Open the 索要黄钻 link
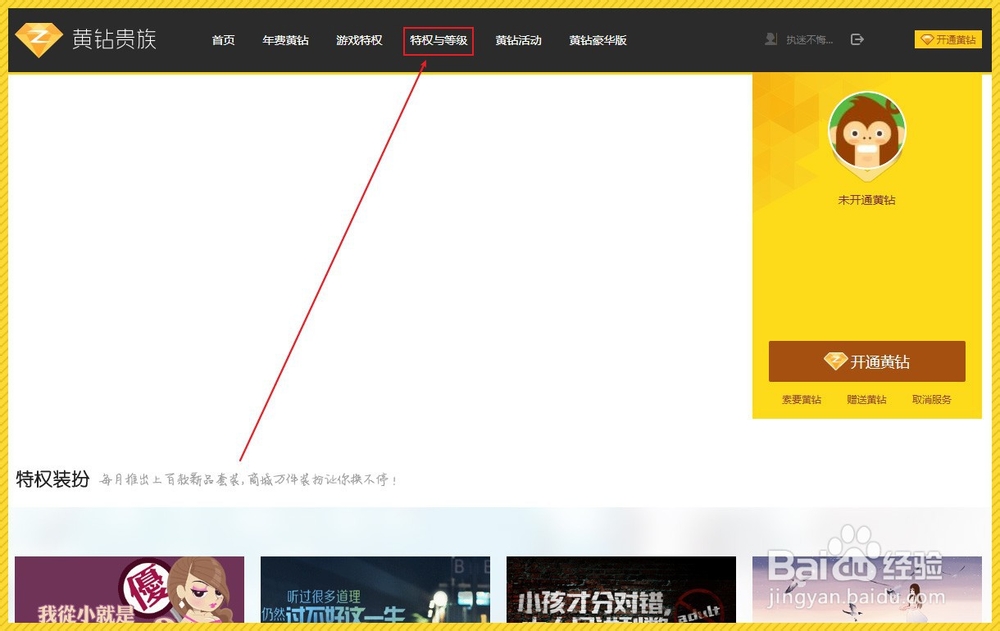 (x=802, y=400)
